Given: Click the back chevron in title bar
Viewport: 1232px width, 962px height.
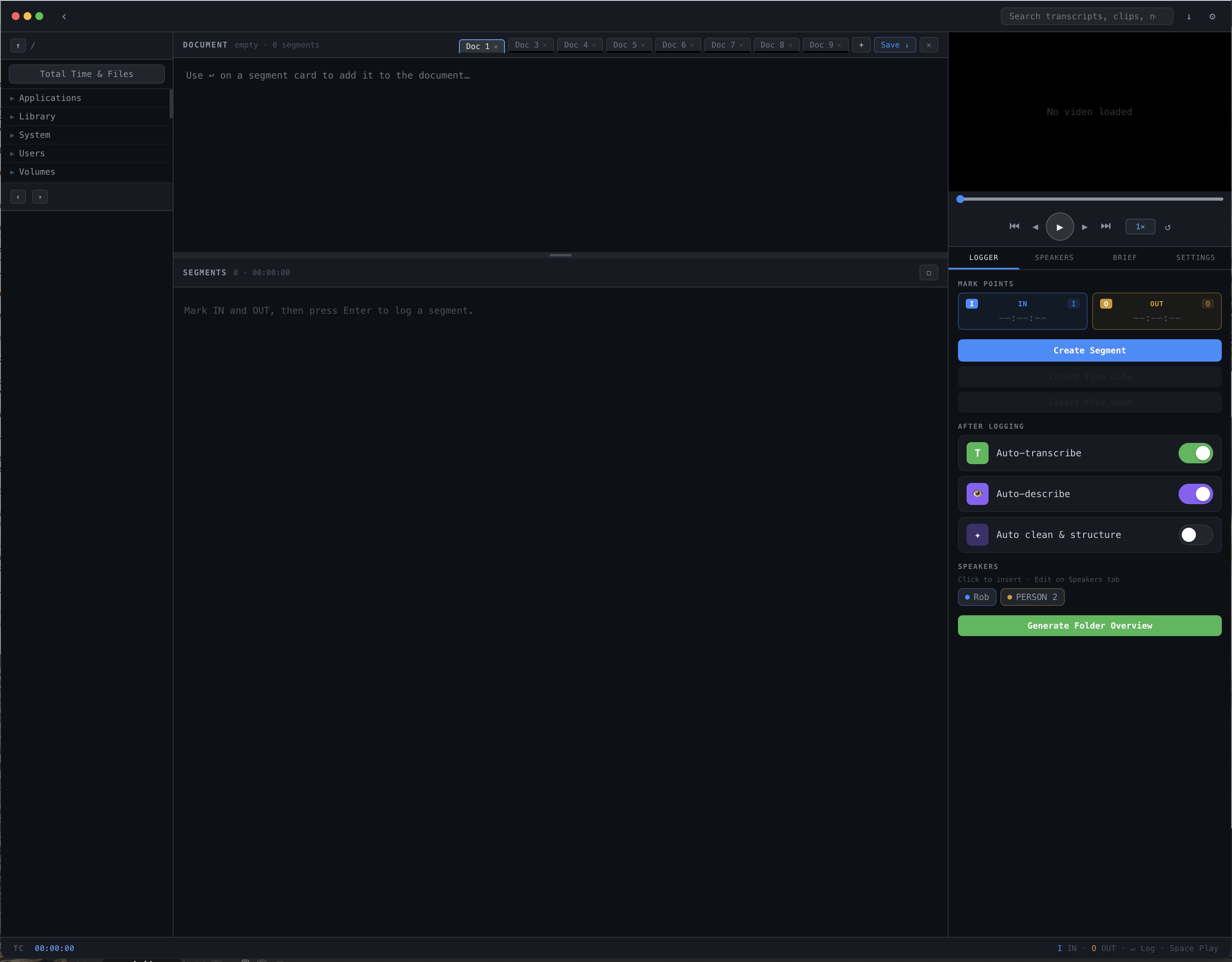Looking at the screenshot, I should click(64, 16).
